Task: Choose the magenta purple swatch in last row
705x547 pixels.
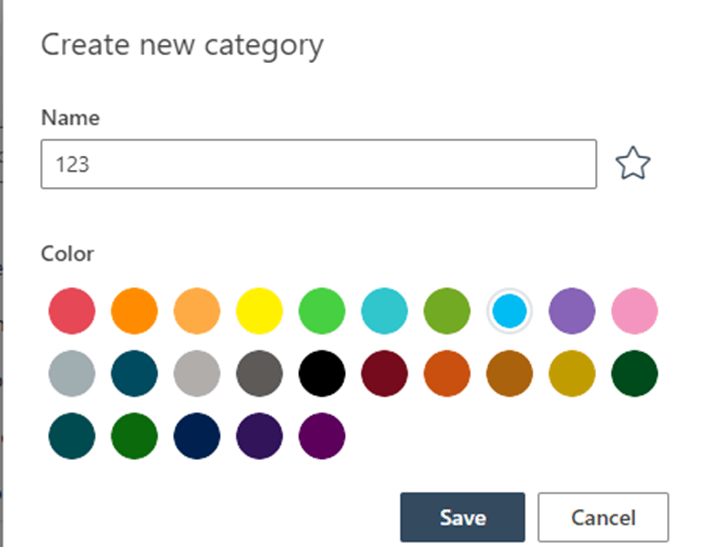Action: click(322, 437)
